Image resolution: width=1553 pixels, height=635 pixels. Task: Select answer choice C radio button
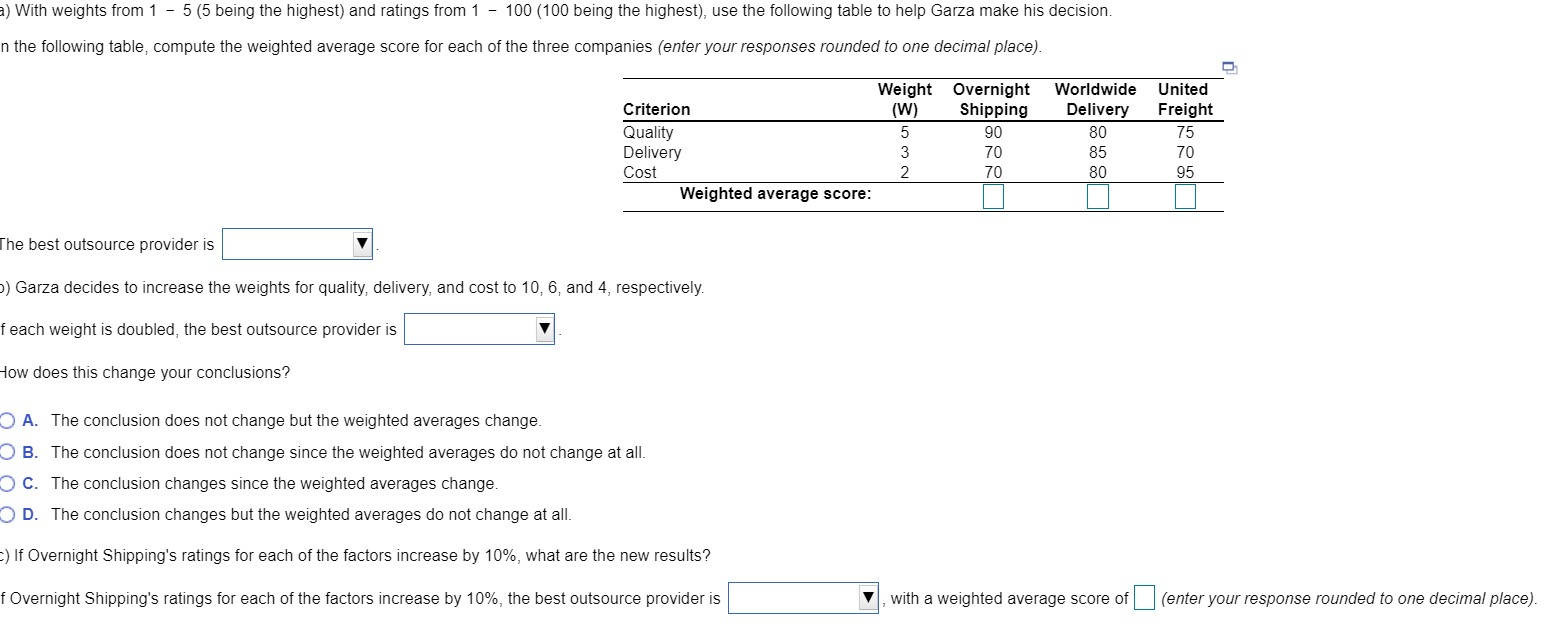(x=8, y=483)
